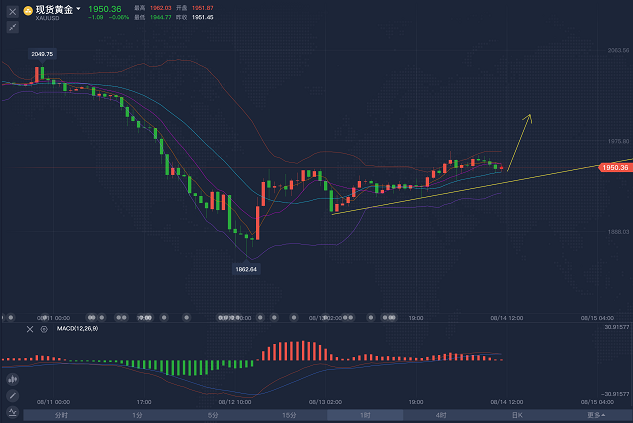Select the 1时 interval
The height and width of the screenshot is (423, 633).
coord(365,415)
